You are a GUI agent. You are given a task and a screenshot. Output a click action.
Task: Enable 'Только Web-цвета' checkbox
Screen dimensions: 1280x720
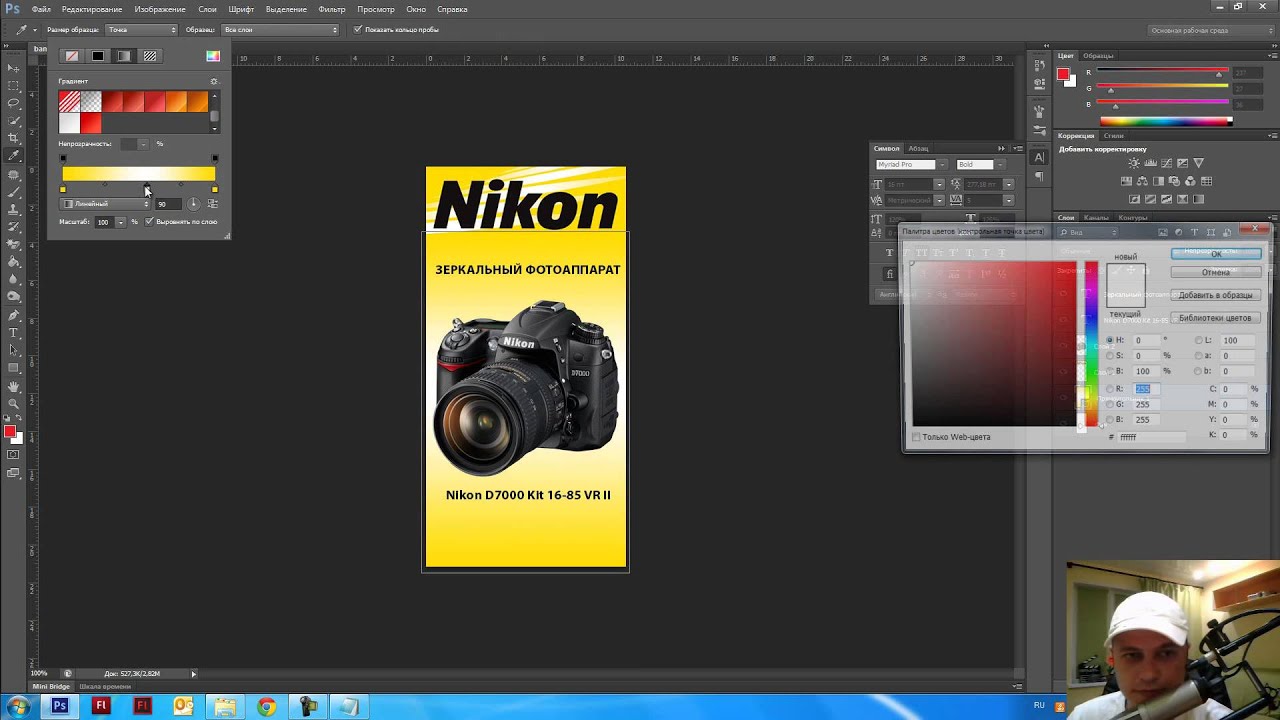click(x=916, y=437)
